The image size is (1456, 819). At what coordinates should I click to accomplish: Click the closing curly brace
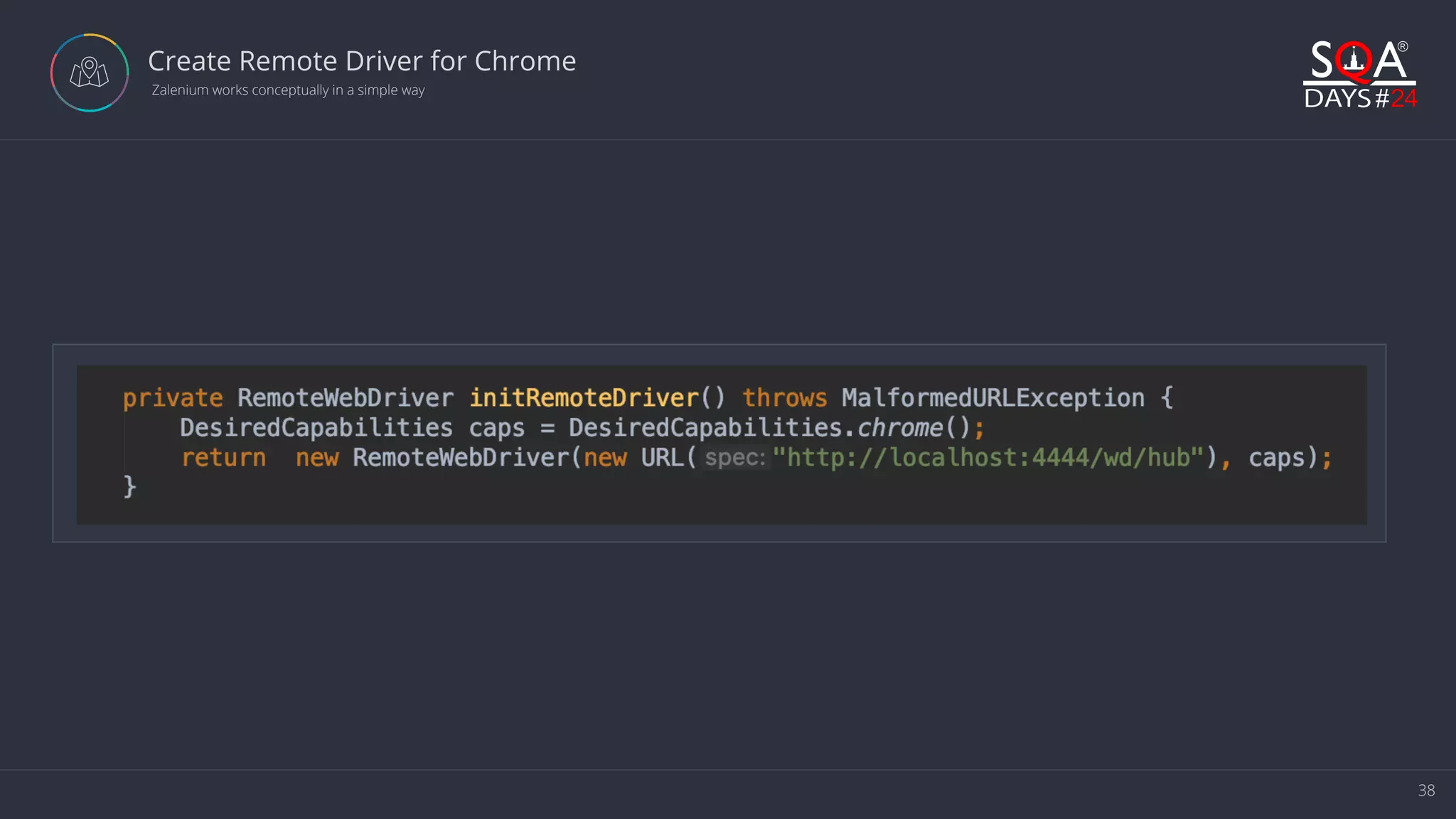coord(129,487)
